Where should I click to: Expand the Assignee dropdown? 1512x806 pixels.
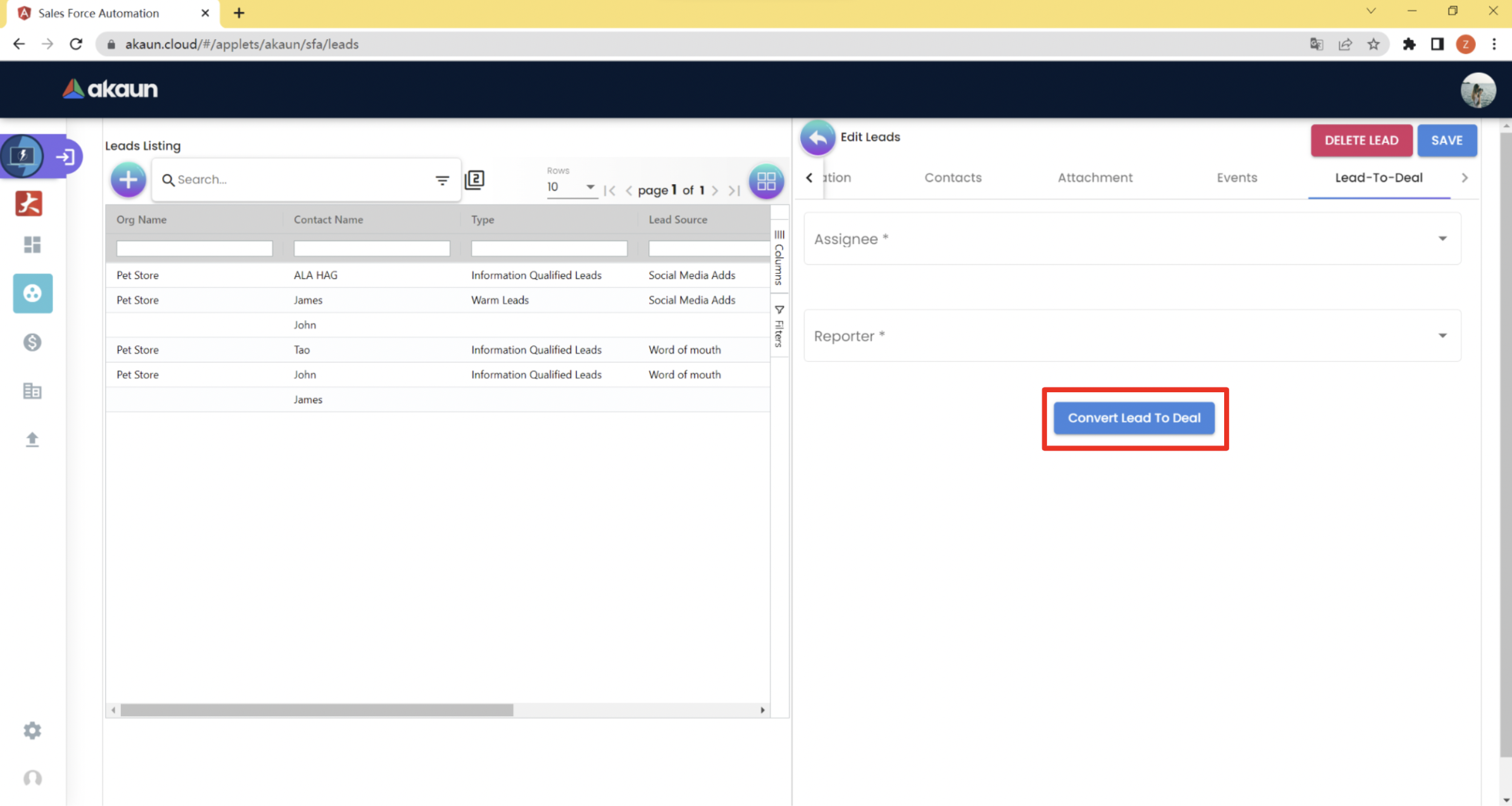point(1442,239)
